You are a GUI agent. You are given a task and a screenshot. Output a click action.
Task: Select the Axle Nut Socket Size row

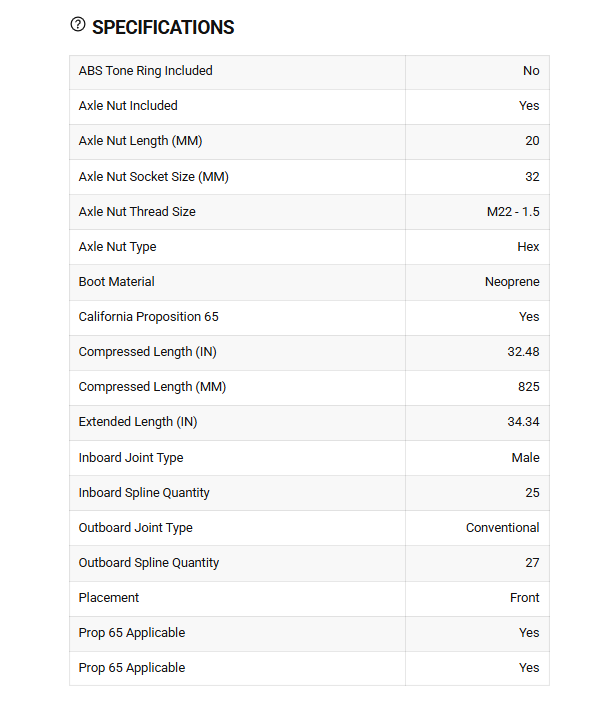[x=309, y=177]
